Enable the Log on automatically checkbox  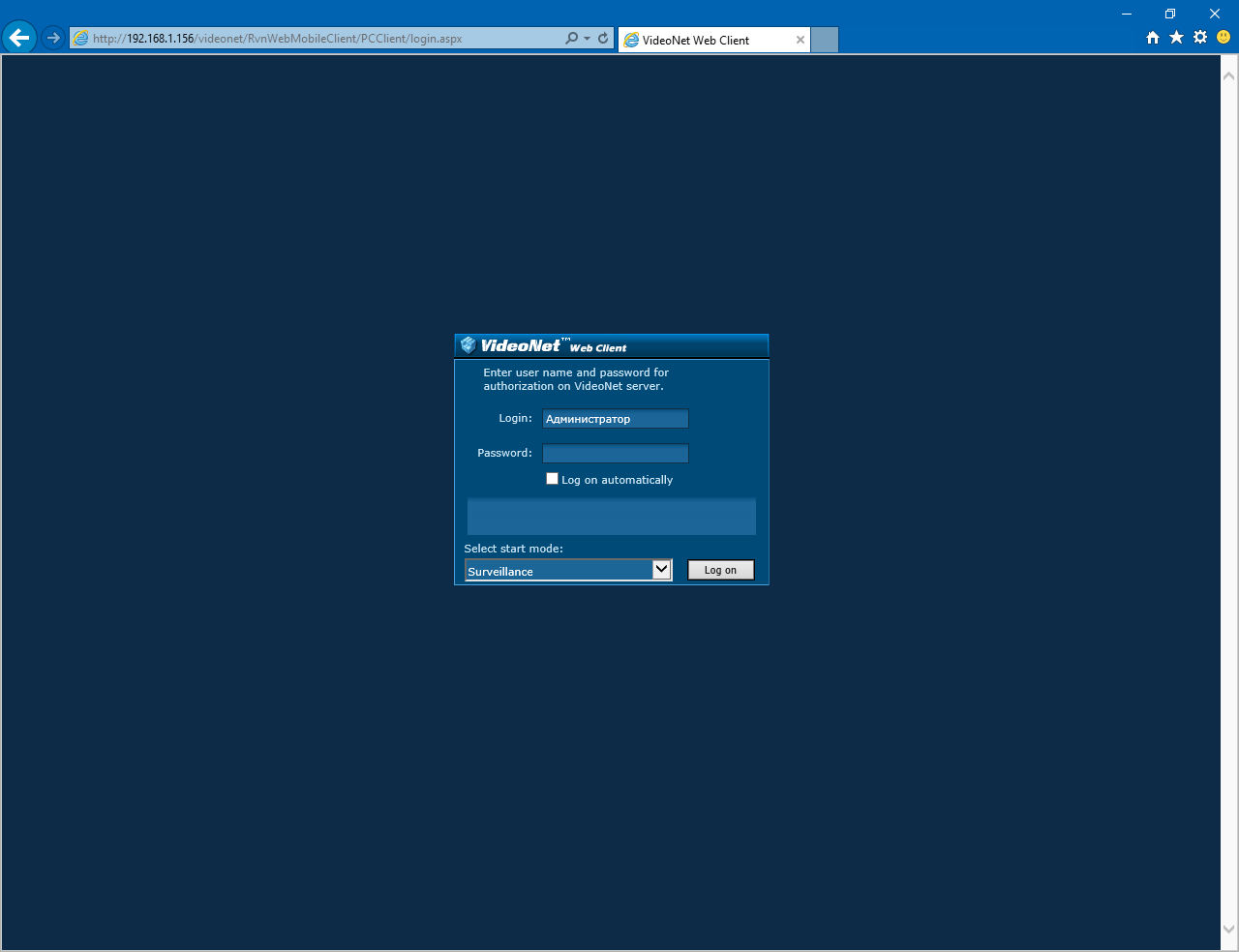pos(552,479)
